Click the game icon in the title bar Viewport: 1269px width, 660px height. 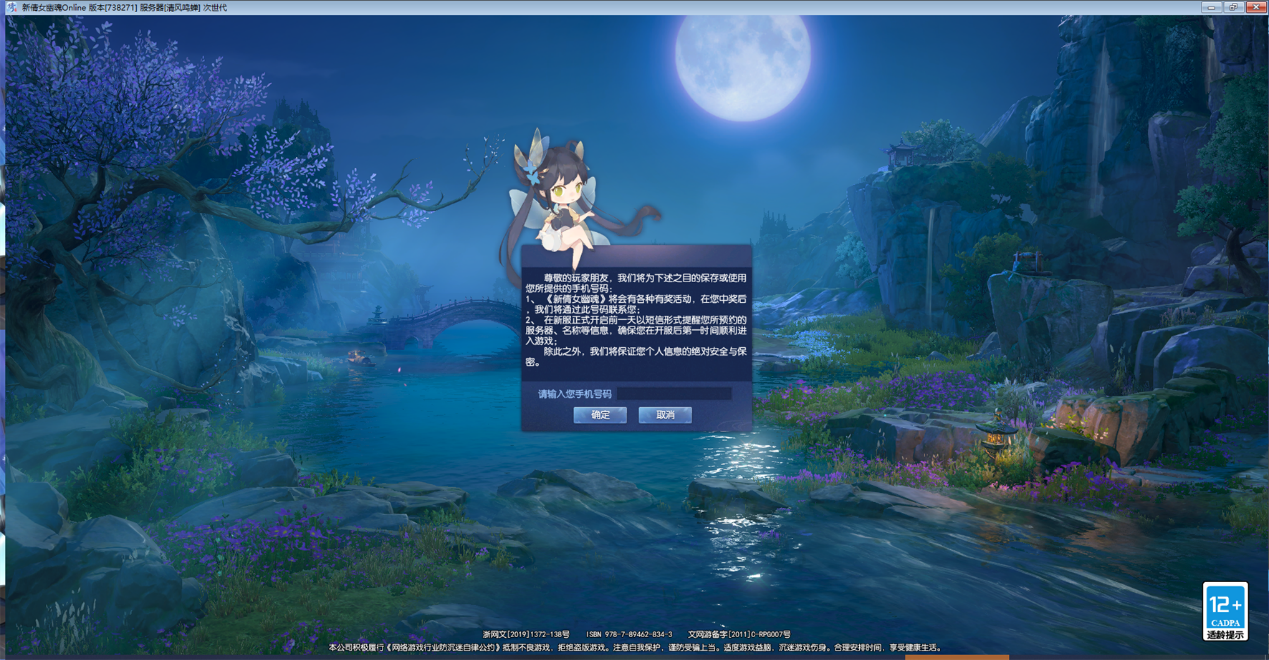tap(11, 7)
